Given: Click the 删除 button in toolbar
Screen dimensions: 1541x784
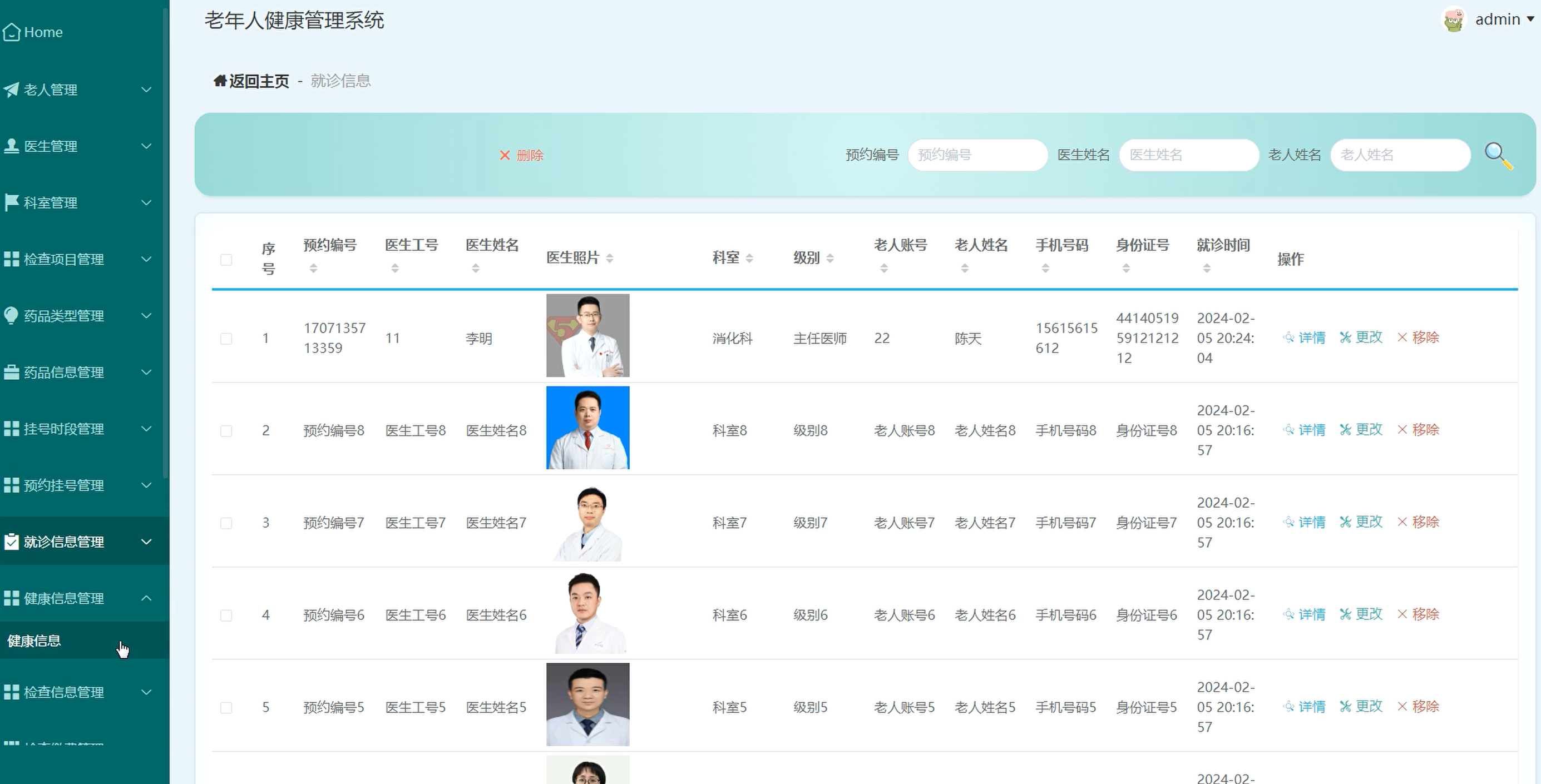Looking at the screenshot, I should point(521,156).
